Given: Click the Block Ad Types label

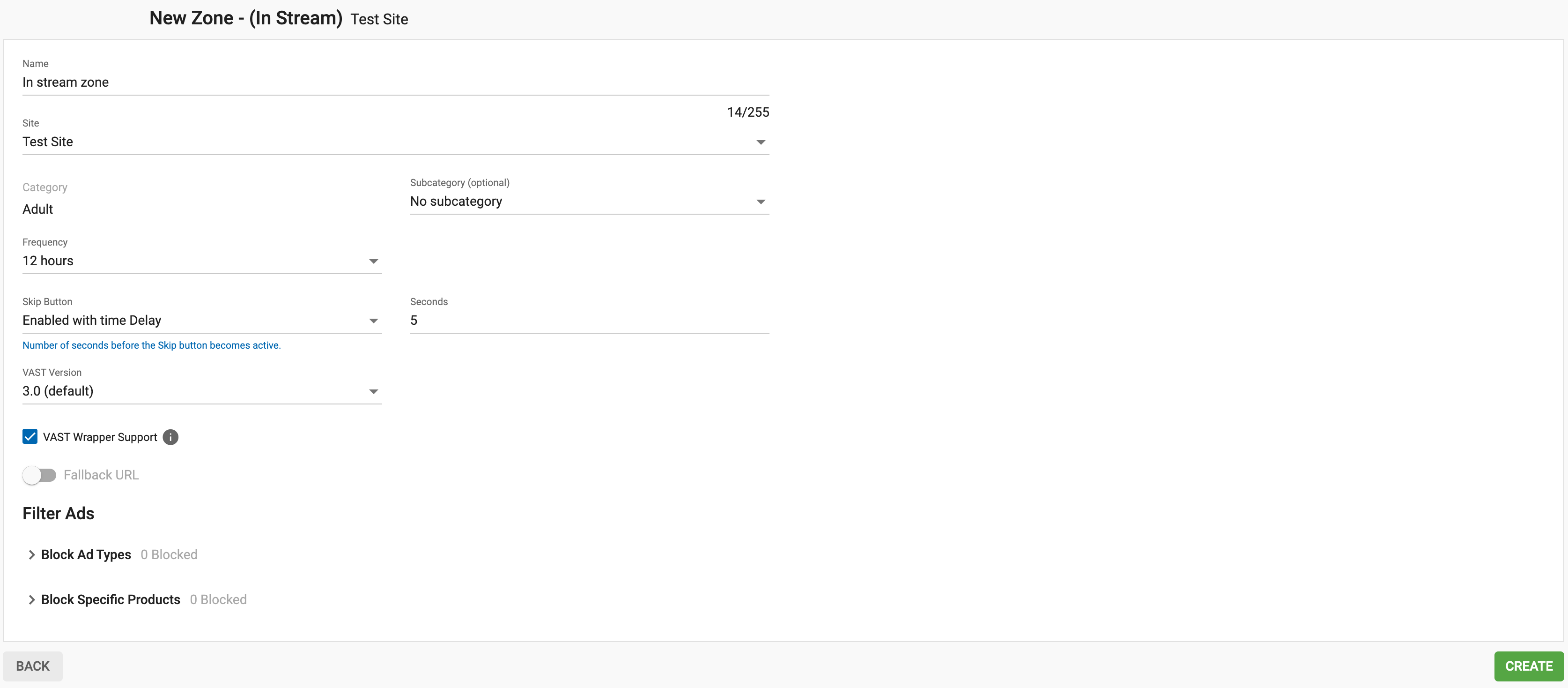Looking at the screenshot, I should [87, 554].
